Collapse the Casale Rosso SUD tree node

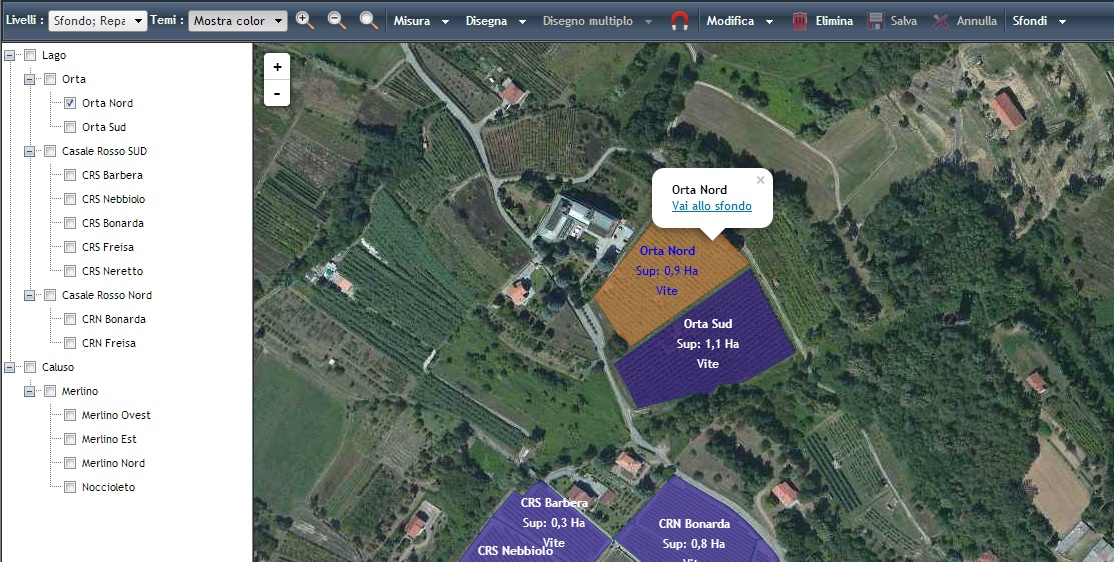pos(30,152)
